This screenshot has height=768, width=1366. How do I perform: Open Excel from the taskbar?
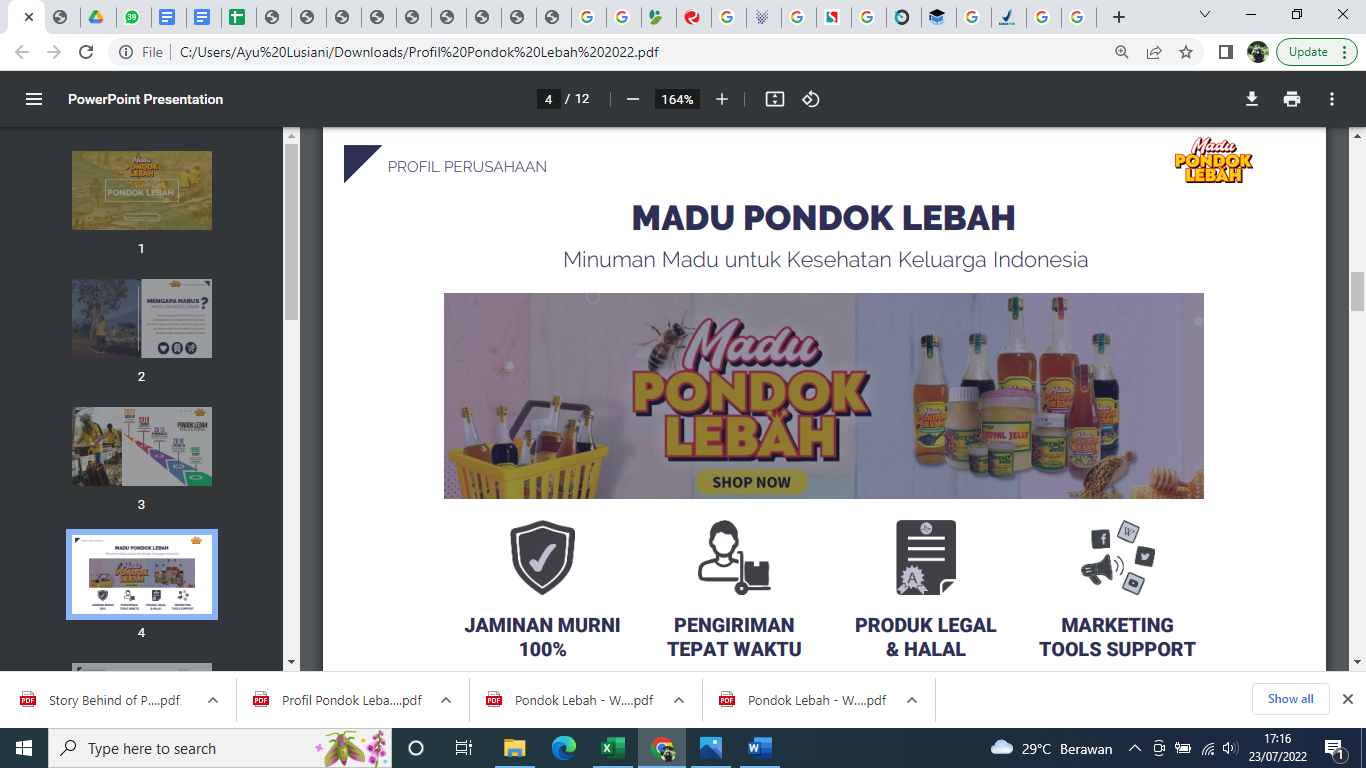point(613,748)
